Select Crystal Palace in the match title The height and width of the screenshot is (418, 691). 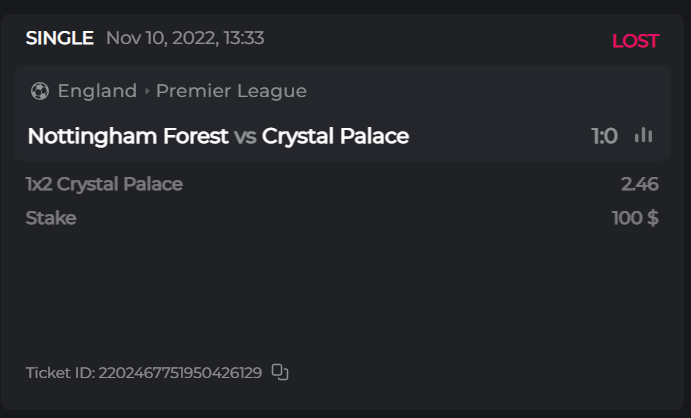(335, 136)
